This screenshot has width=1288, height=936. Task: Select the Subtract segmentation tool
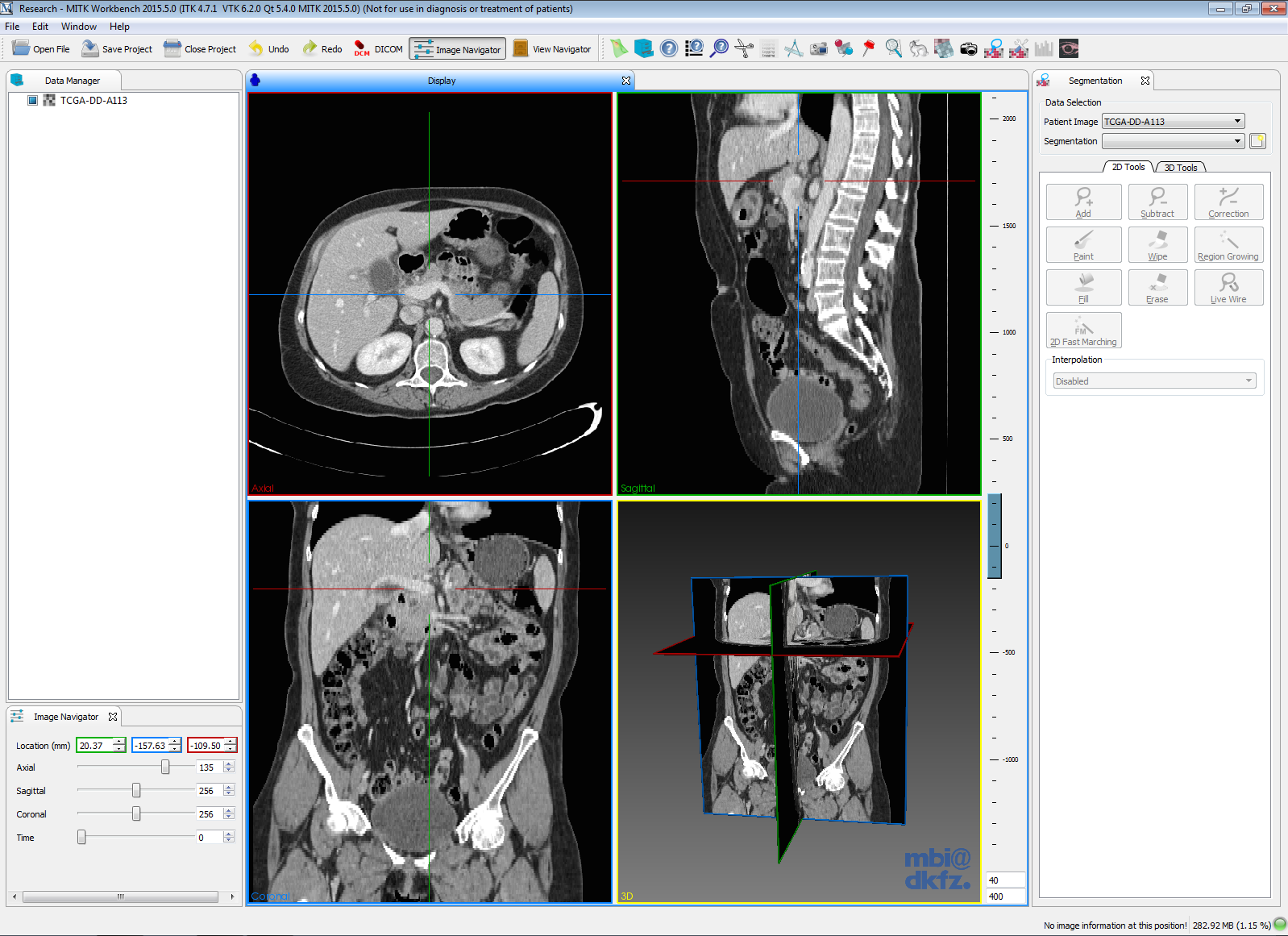pos(1157,202)
